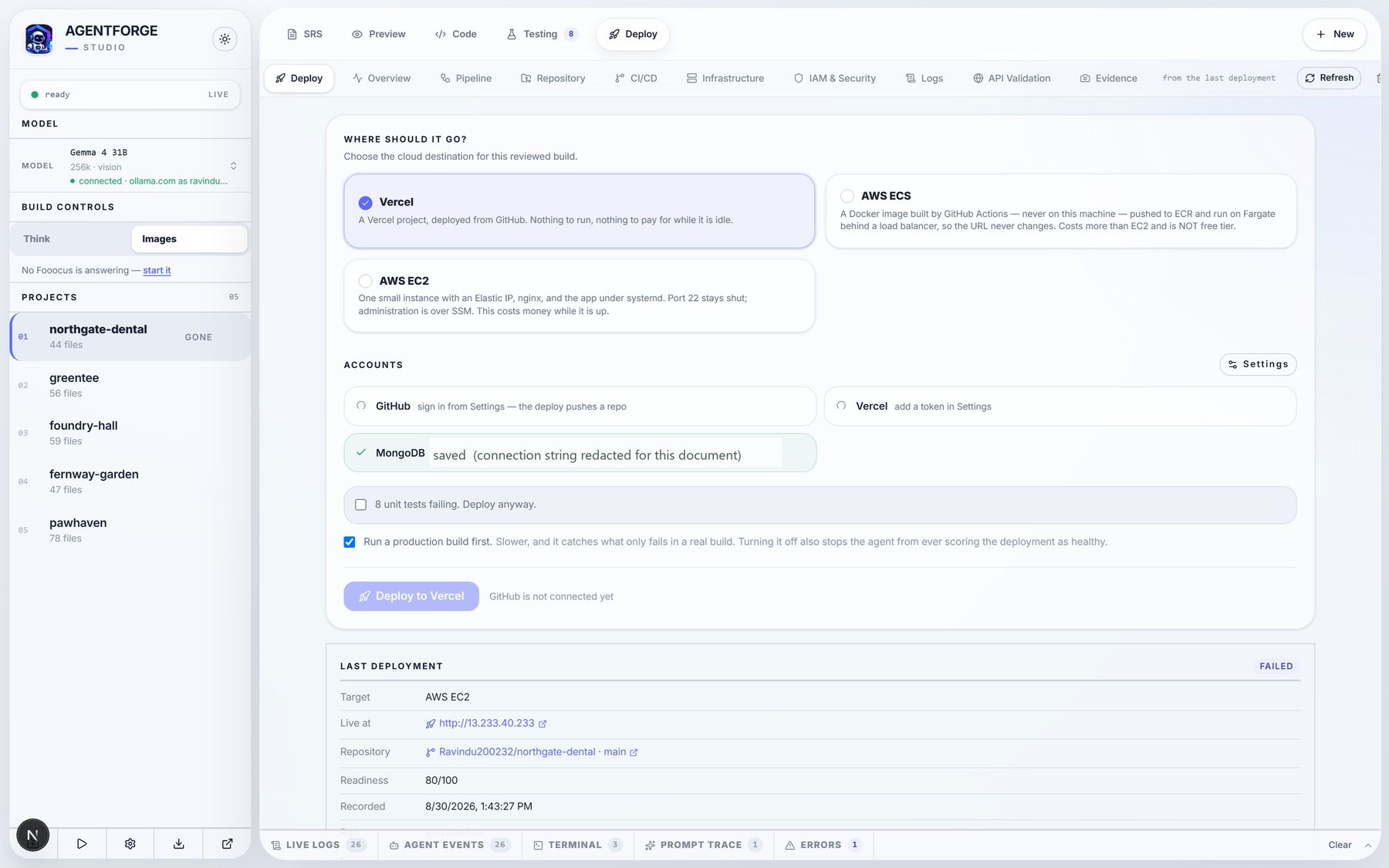Open the Live Logs panel

(318, 845)
